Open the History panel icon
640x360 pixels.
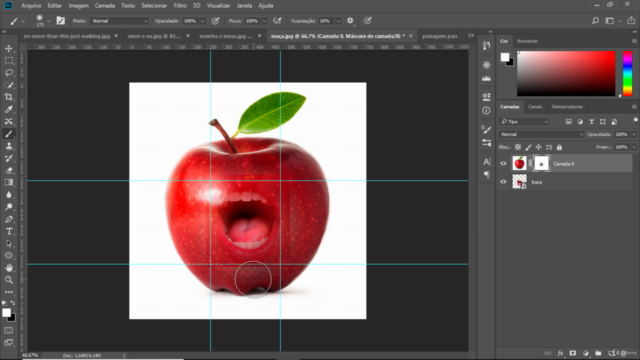coord(486,46)
